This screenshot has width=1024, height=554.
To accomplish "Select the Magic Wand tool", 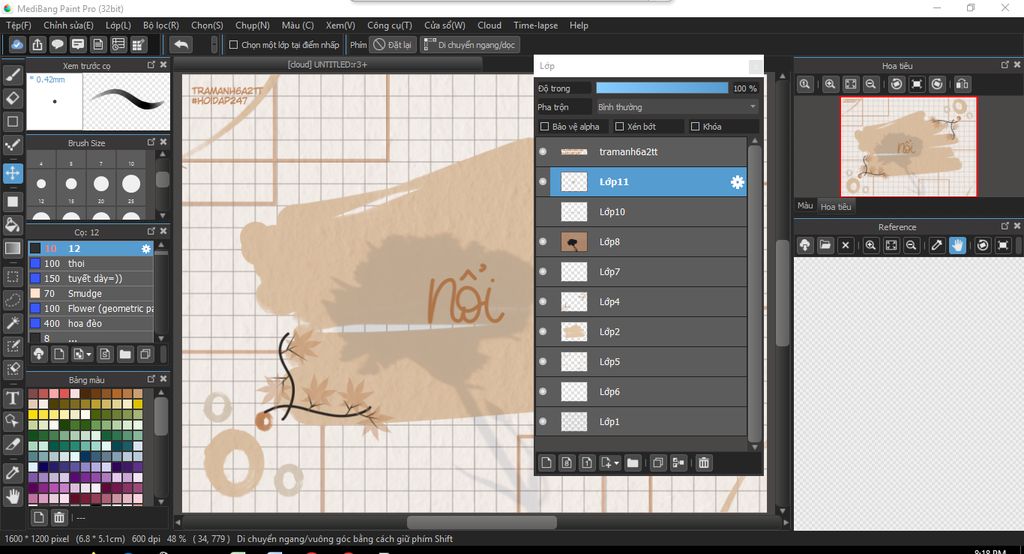I will point(12,323).
